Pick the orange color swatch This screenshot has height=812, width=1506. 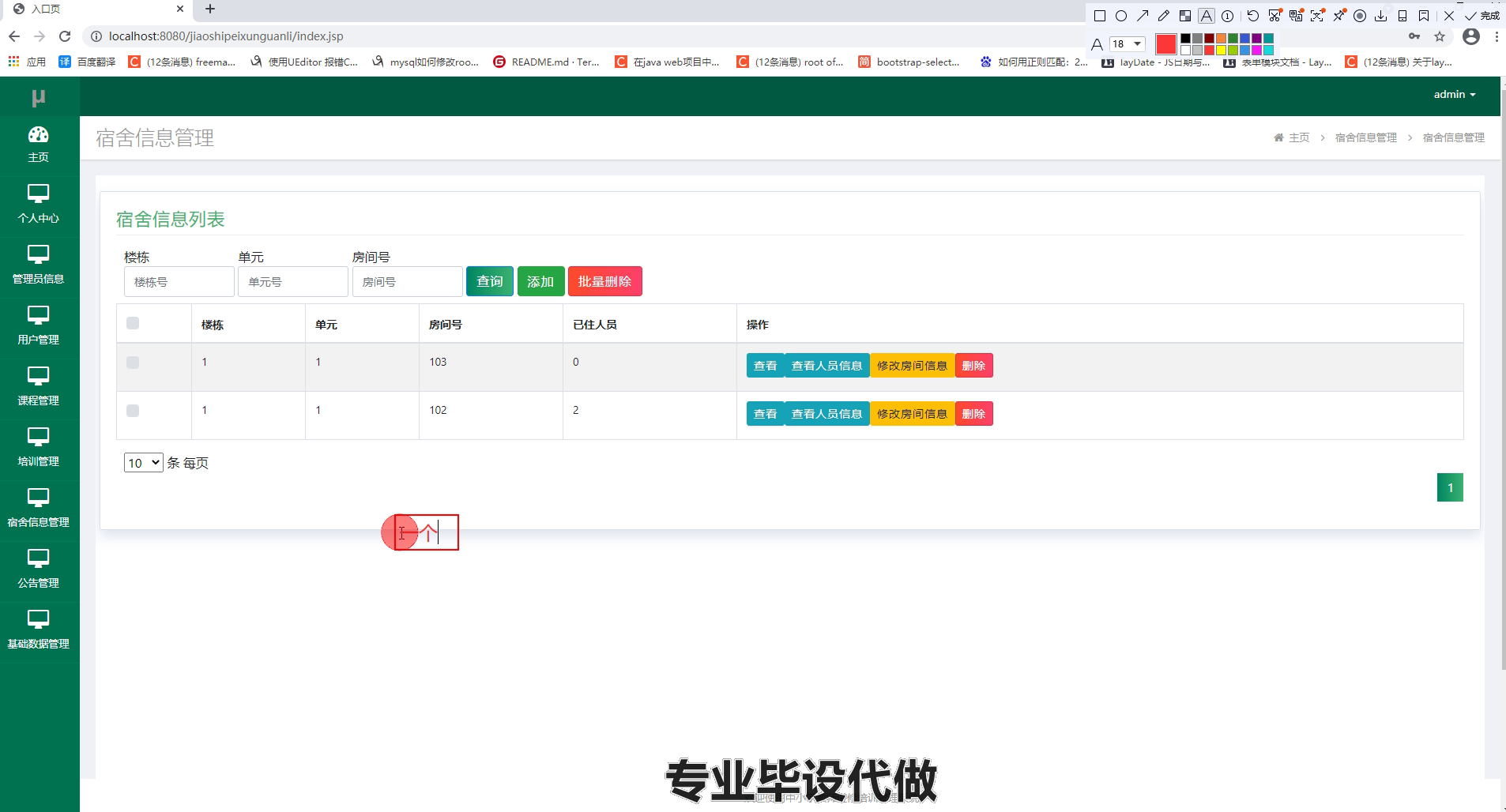(1221, 38)
